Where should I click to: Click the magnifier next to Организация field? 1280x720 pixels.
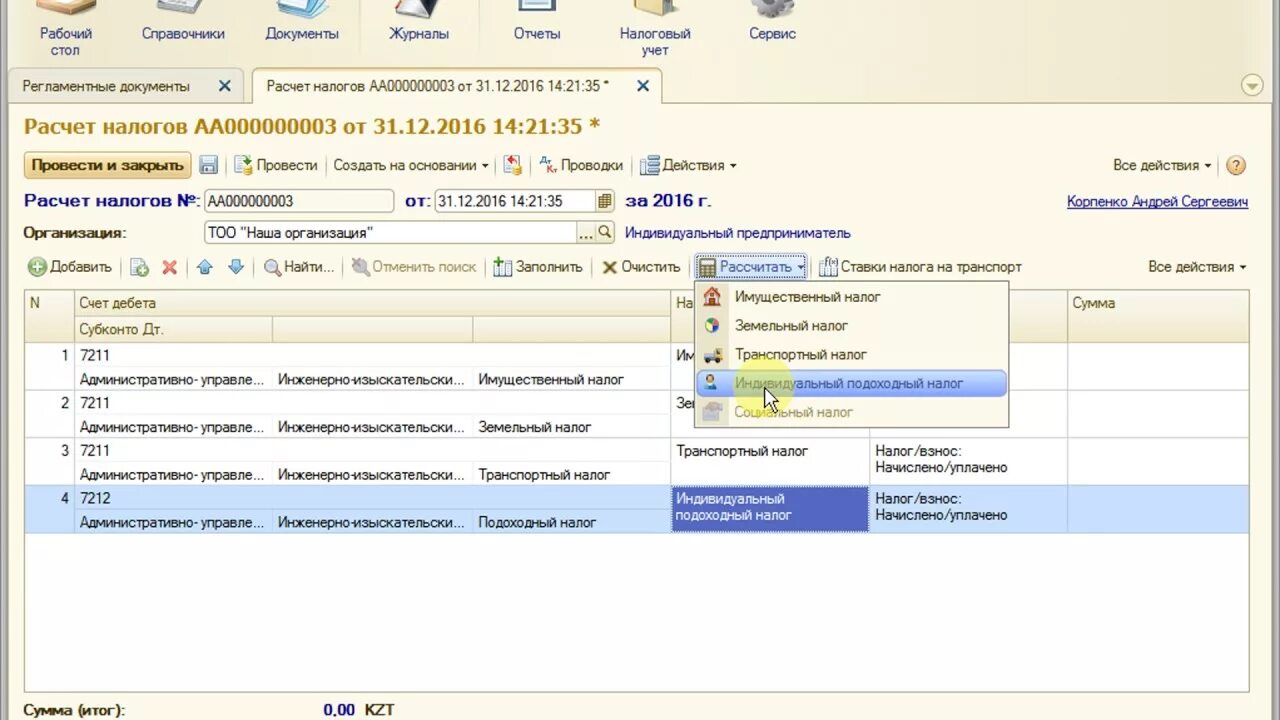[604, 233]
